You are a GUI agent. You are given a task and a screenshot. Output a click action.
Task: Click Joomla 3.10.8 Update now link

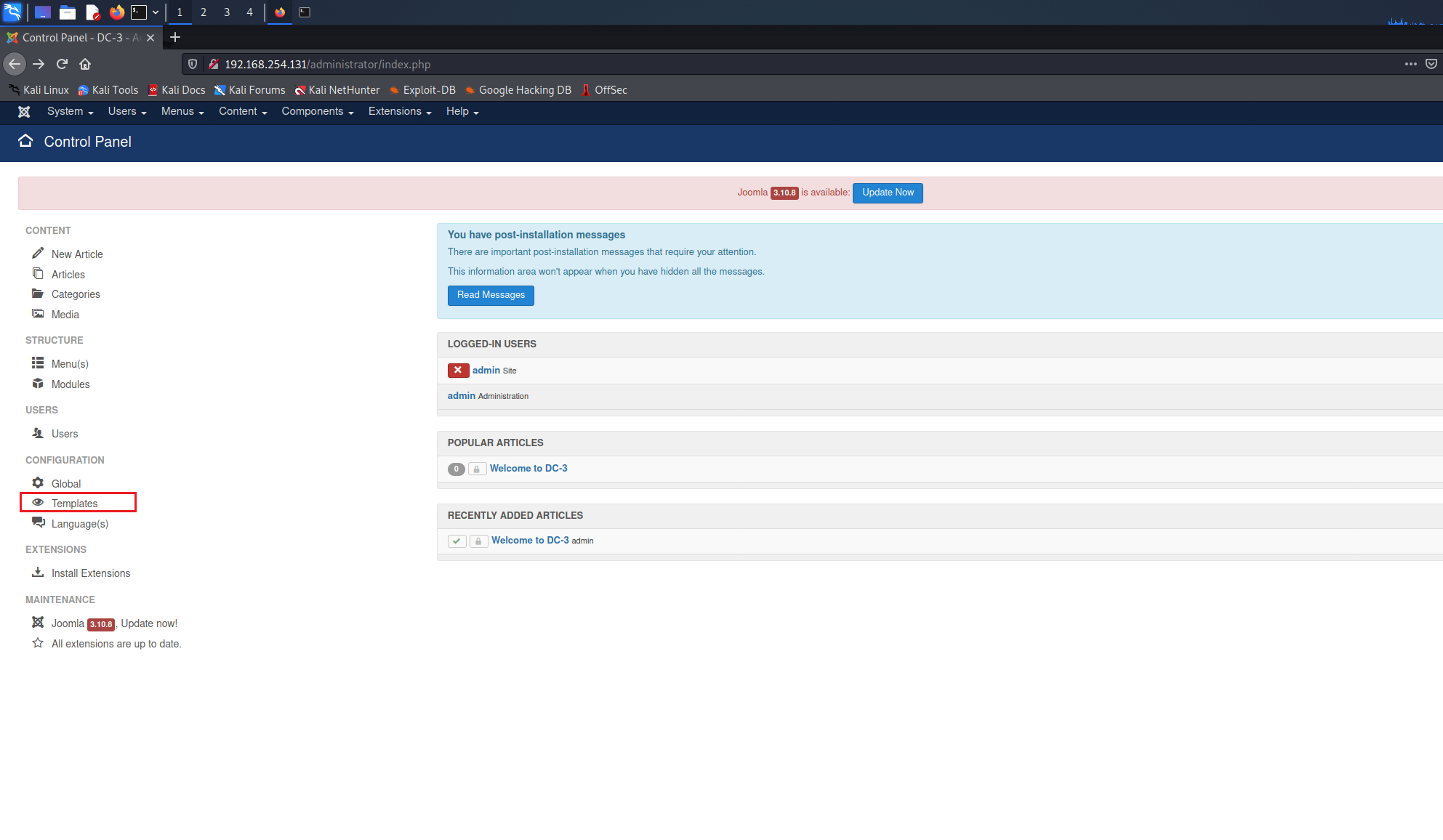point(114,623)
